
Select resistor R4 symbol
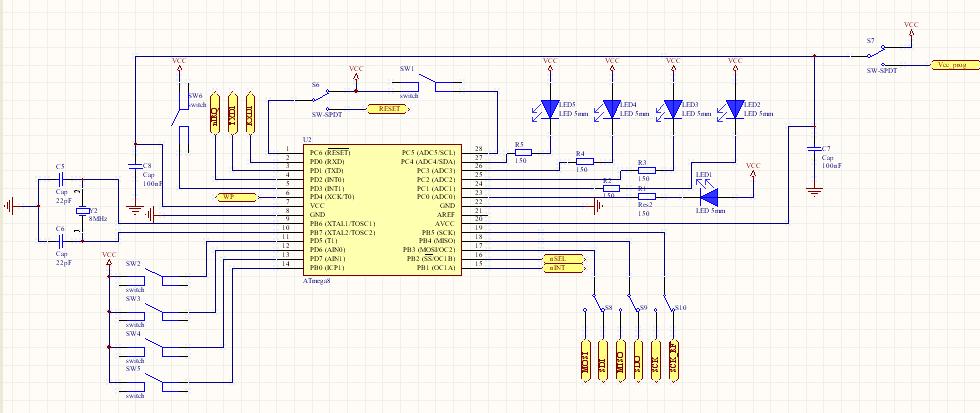tap(584, 161)
